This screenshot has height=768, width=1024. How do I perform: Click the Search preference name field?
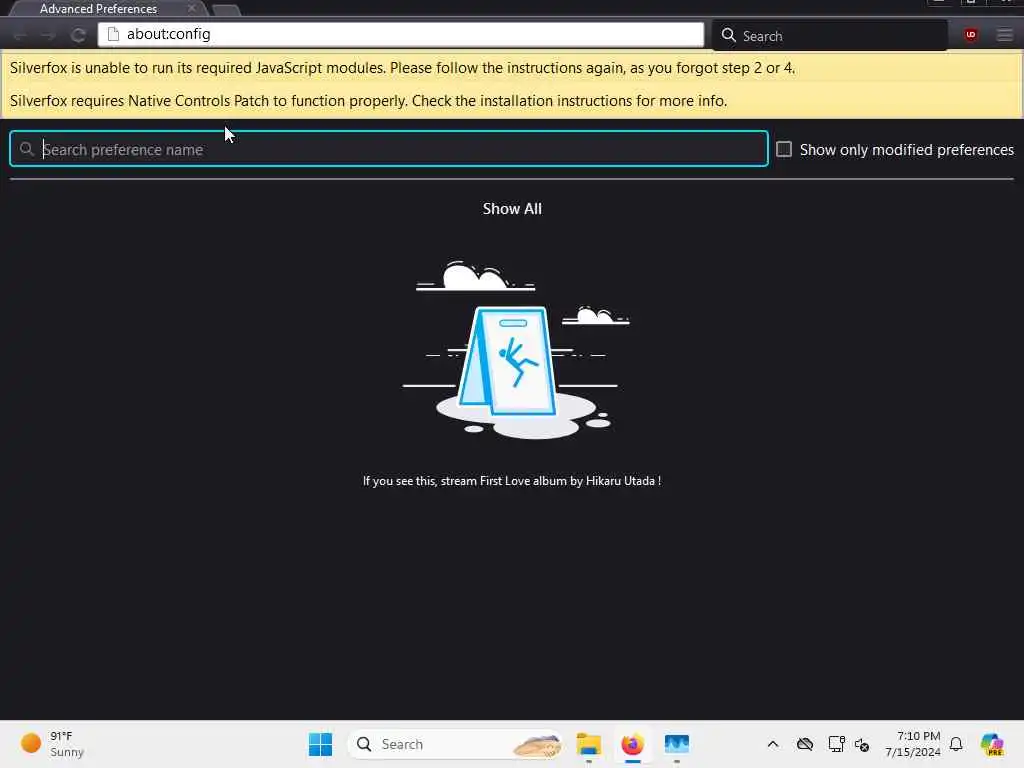(389, 149)
